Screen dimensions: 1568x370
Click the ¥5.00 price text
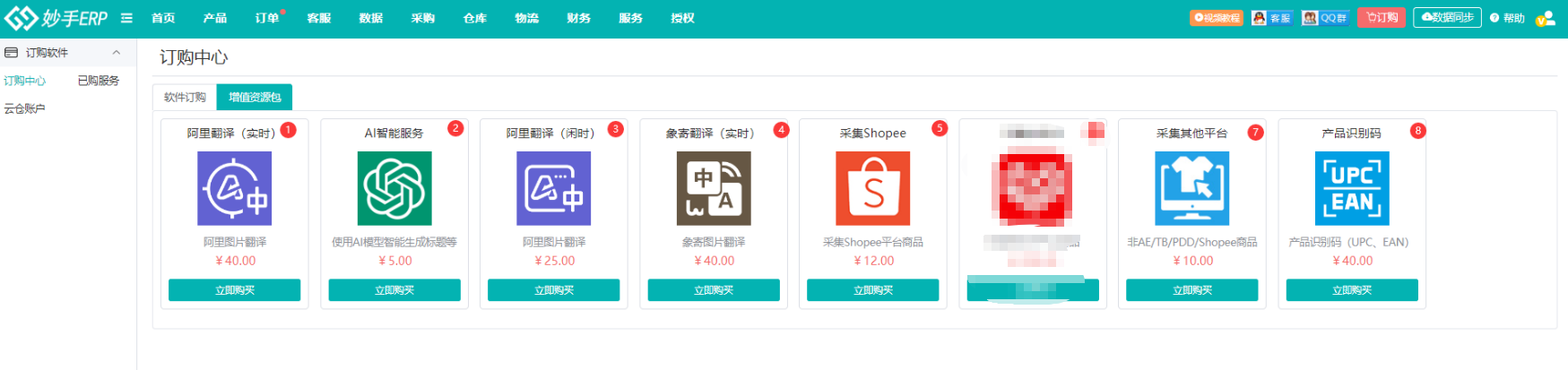[394, 261]
